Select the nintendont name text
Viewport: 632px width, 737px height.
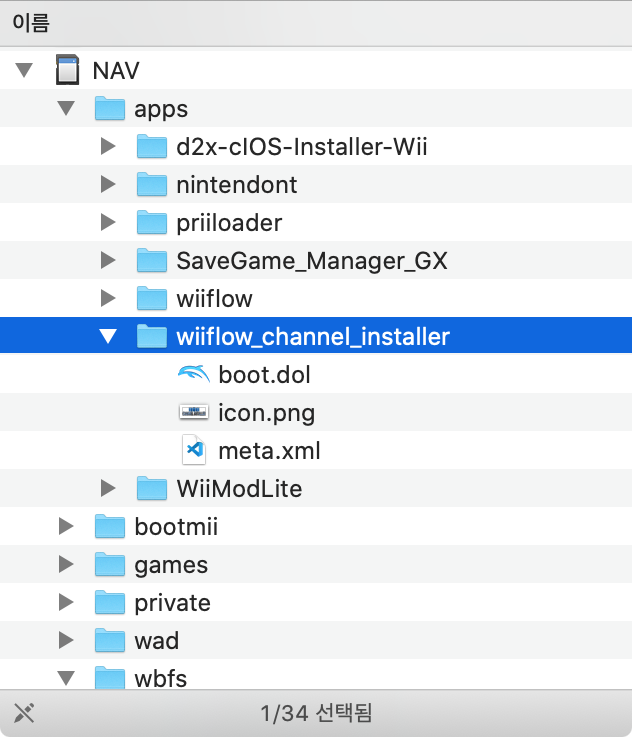237,185
